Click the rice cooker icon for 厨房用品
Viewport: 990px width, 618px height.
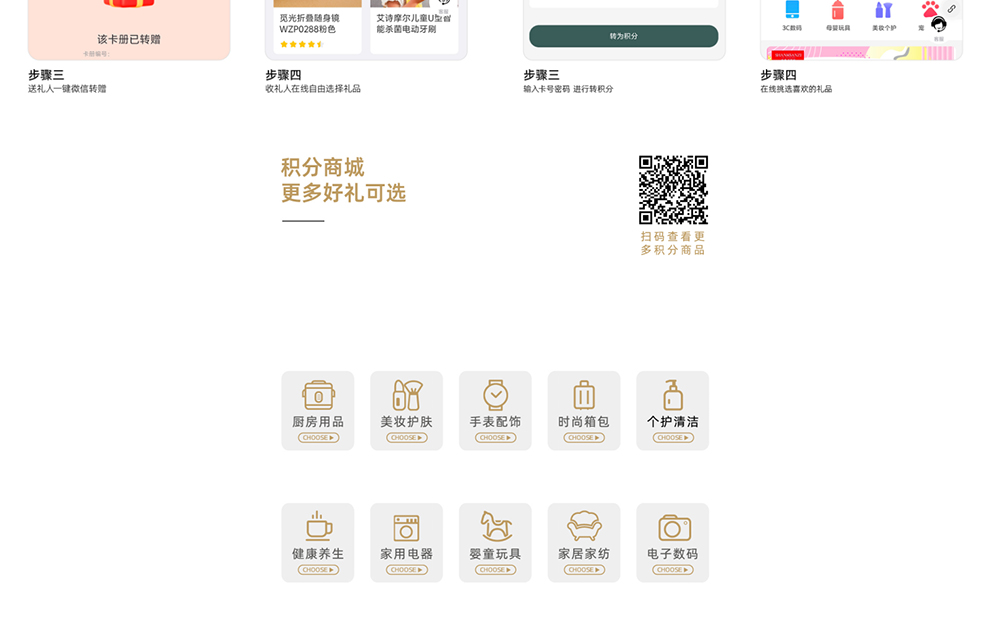(318, 395)
